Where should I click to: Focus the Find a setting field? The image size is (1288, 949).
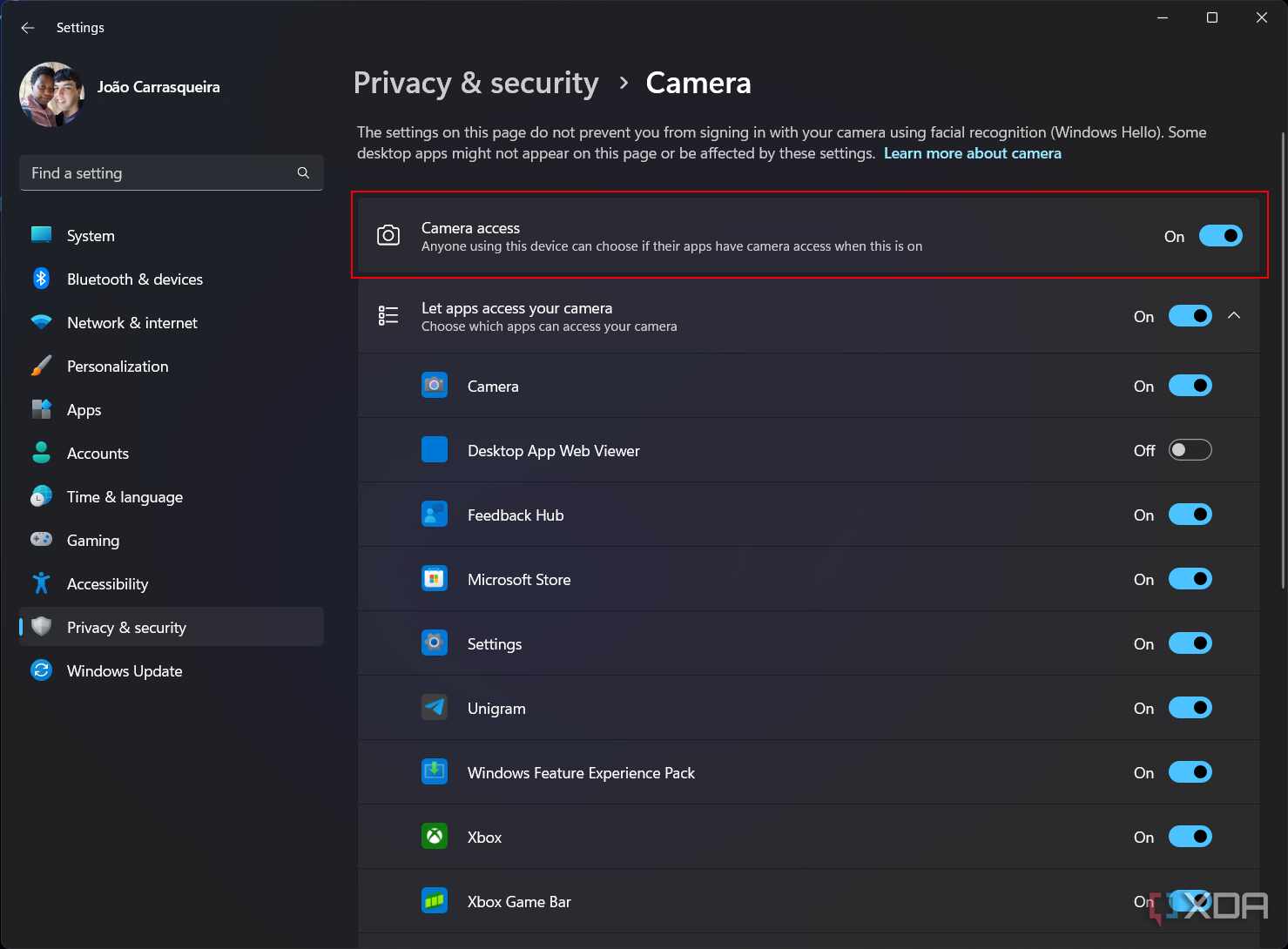click(x=172, y=173)
